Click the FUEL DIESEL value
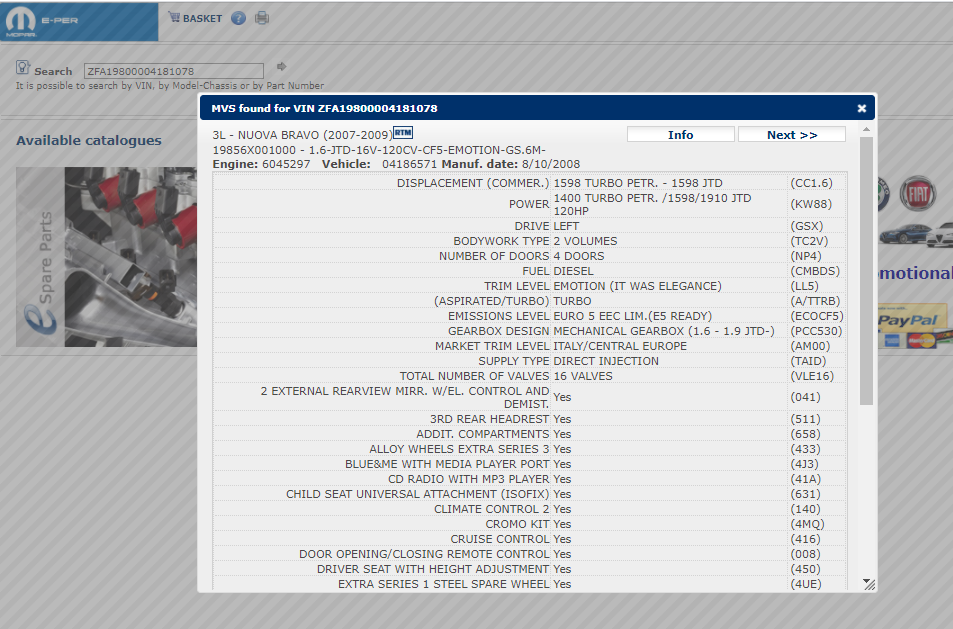 573,271
